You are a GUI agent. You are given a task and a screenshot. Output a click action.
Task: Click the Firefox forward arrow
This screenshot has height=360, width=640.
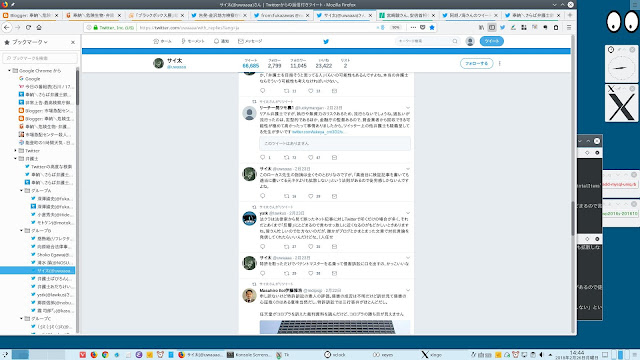click(x=18, y=27)
